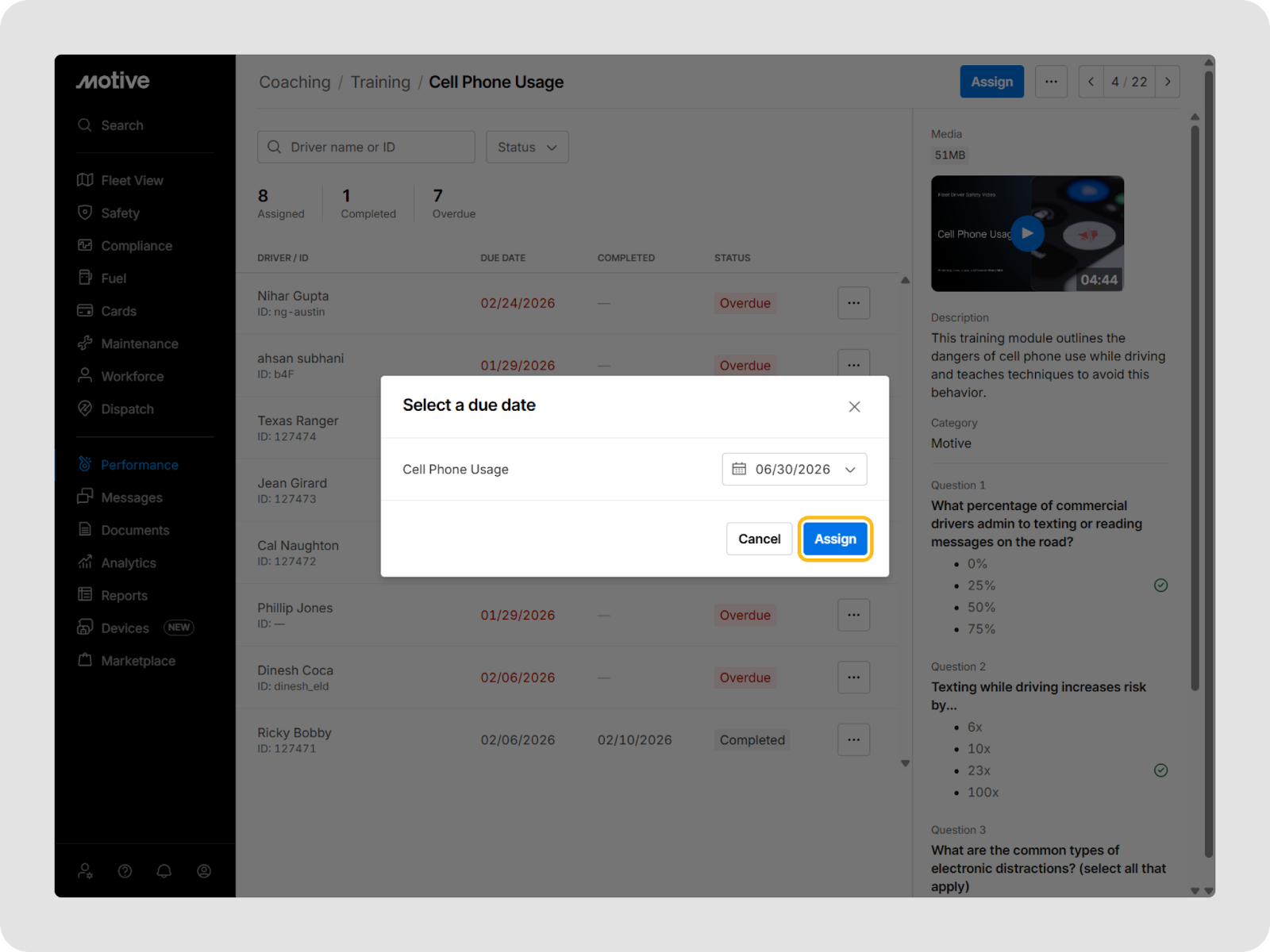Click the 1 Completed counter
Screen dimensions: 1270x952
[368, 204]
